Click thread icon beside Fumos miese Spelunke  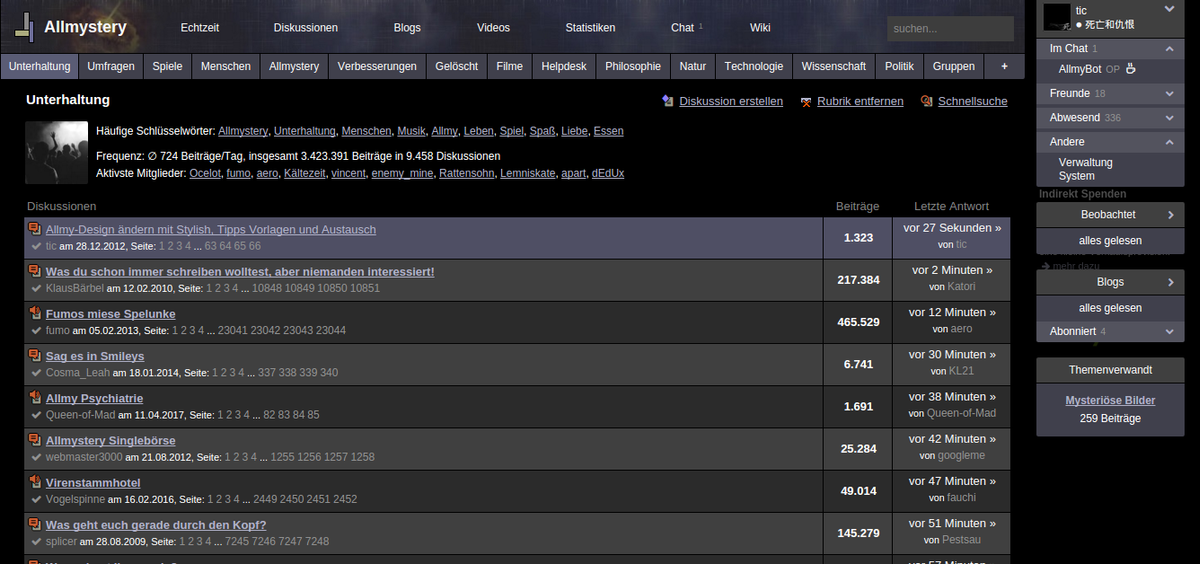[35, 314]
